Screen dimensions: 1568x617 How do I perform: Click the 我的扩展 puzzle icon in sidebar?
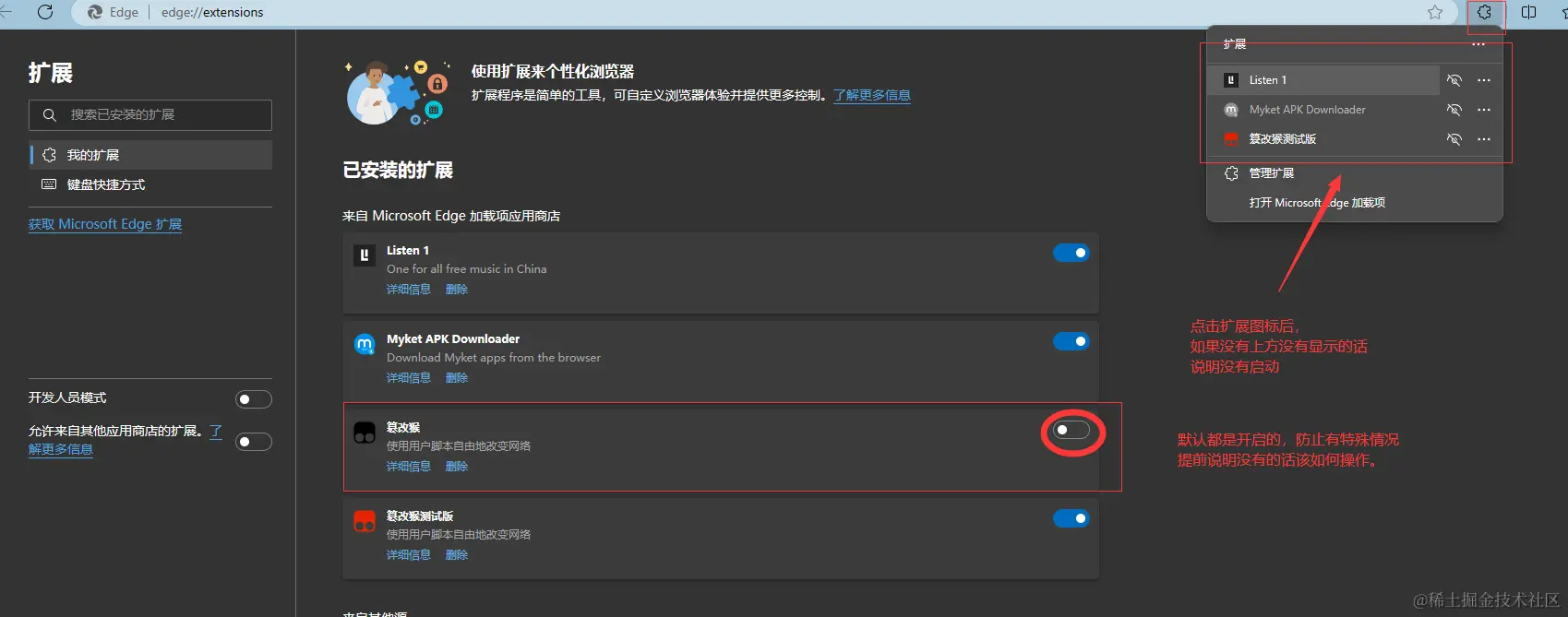coord(50,155)
